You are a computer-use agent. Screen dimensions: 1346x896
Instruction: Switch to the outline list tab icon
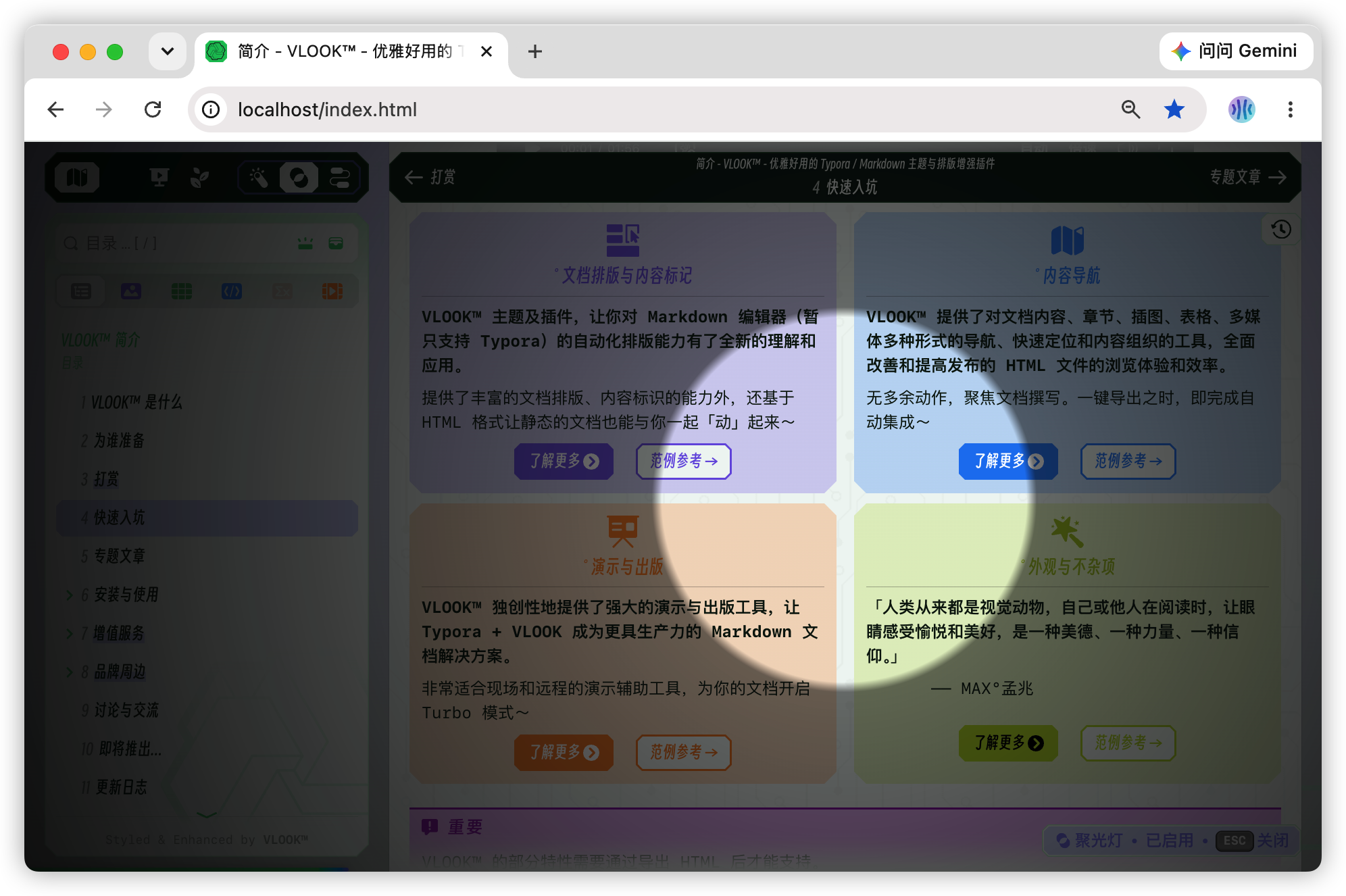(x=81, y=291)
